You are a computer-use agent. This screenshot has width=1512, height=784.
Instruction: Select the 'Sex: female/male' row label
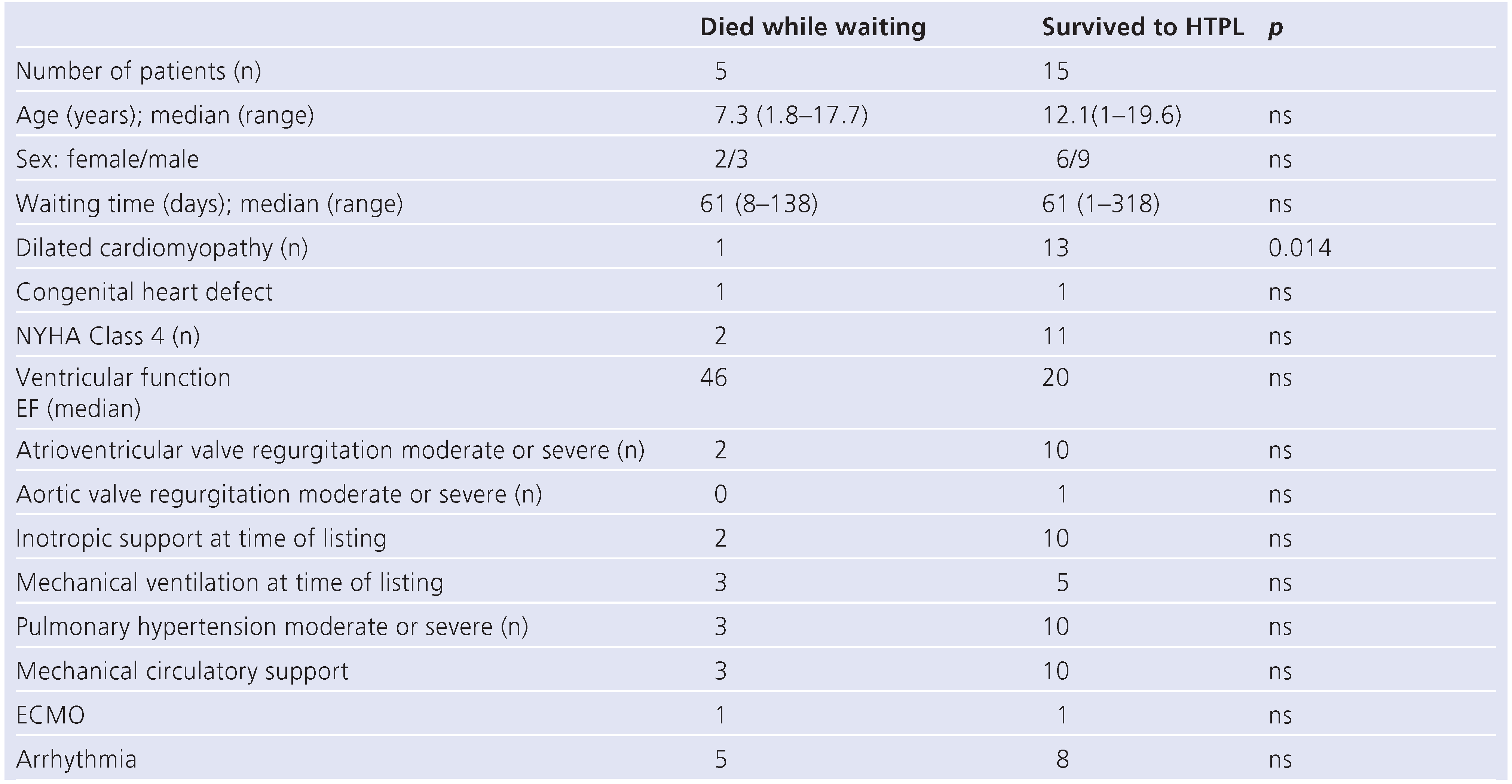coord(107,160)
